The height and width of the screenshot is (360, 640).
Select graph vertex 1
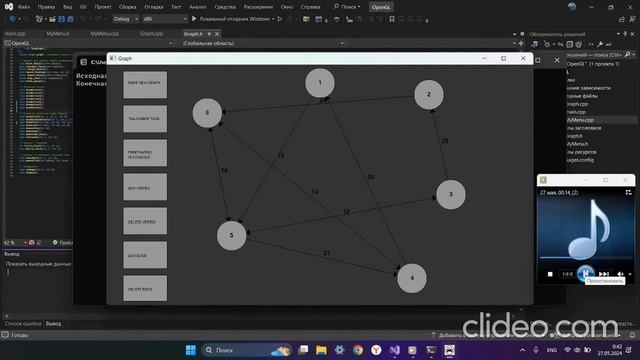tap(320, 83)
